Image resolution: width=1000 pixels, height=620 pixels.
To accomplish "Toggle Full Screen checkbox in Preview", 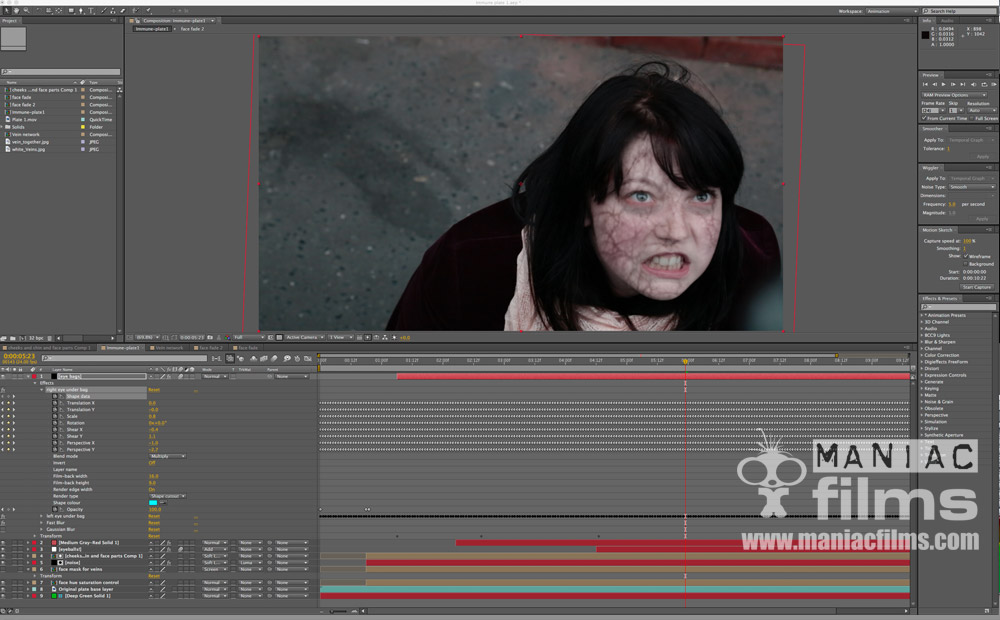I will (x=971, y=118).
